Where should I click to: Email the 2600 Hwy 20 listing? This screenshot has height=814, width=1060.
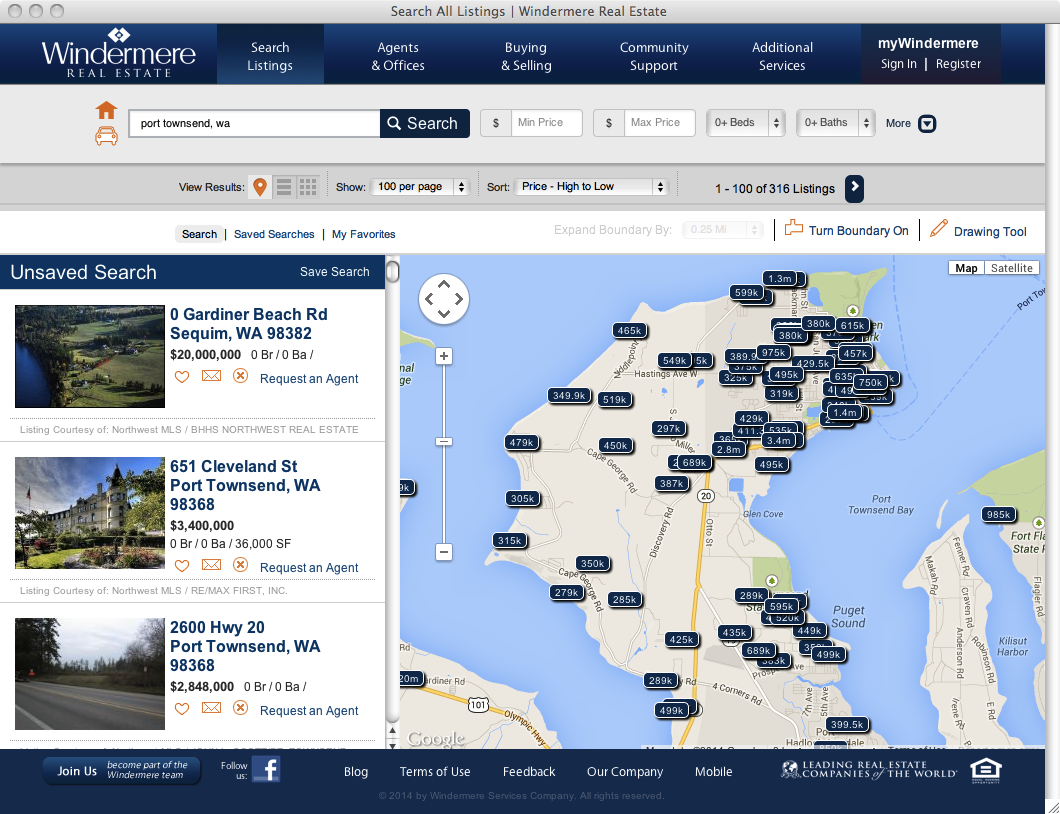click(212, 708)
